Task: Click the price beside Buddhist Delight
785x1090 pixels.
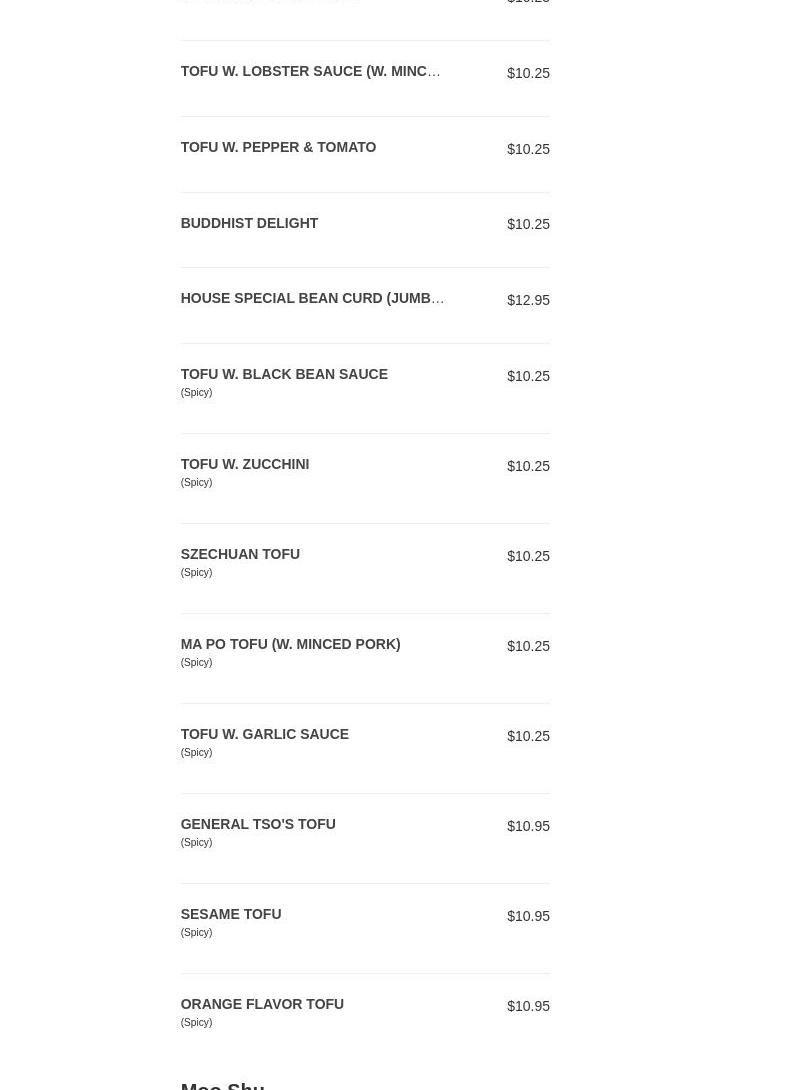Action: point(528,225)
